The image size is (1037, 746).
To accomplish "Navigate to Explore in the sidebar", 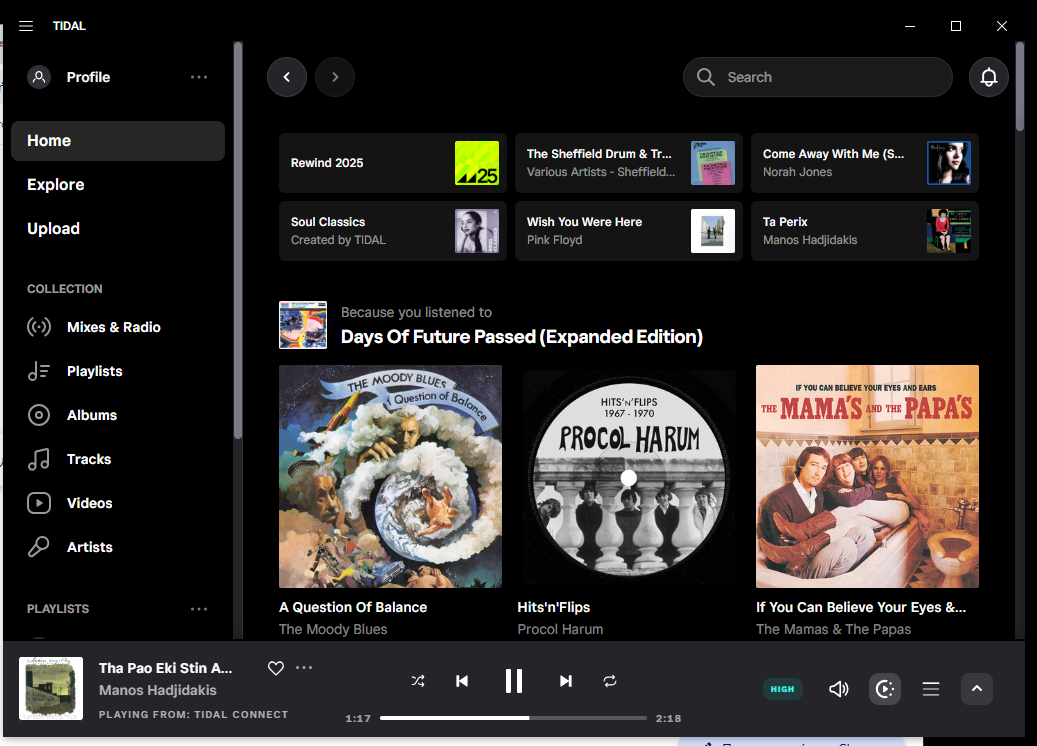I will coord(55,184).
